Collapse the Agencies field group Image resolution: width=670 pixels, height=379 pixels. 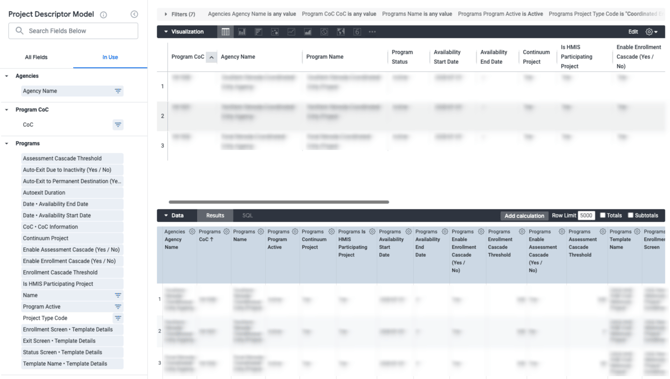click(x=7, y=76)
